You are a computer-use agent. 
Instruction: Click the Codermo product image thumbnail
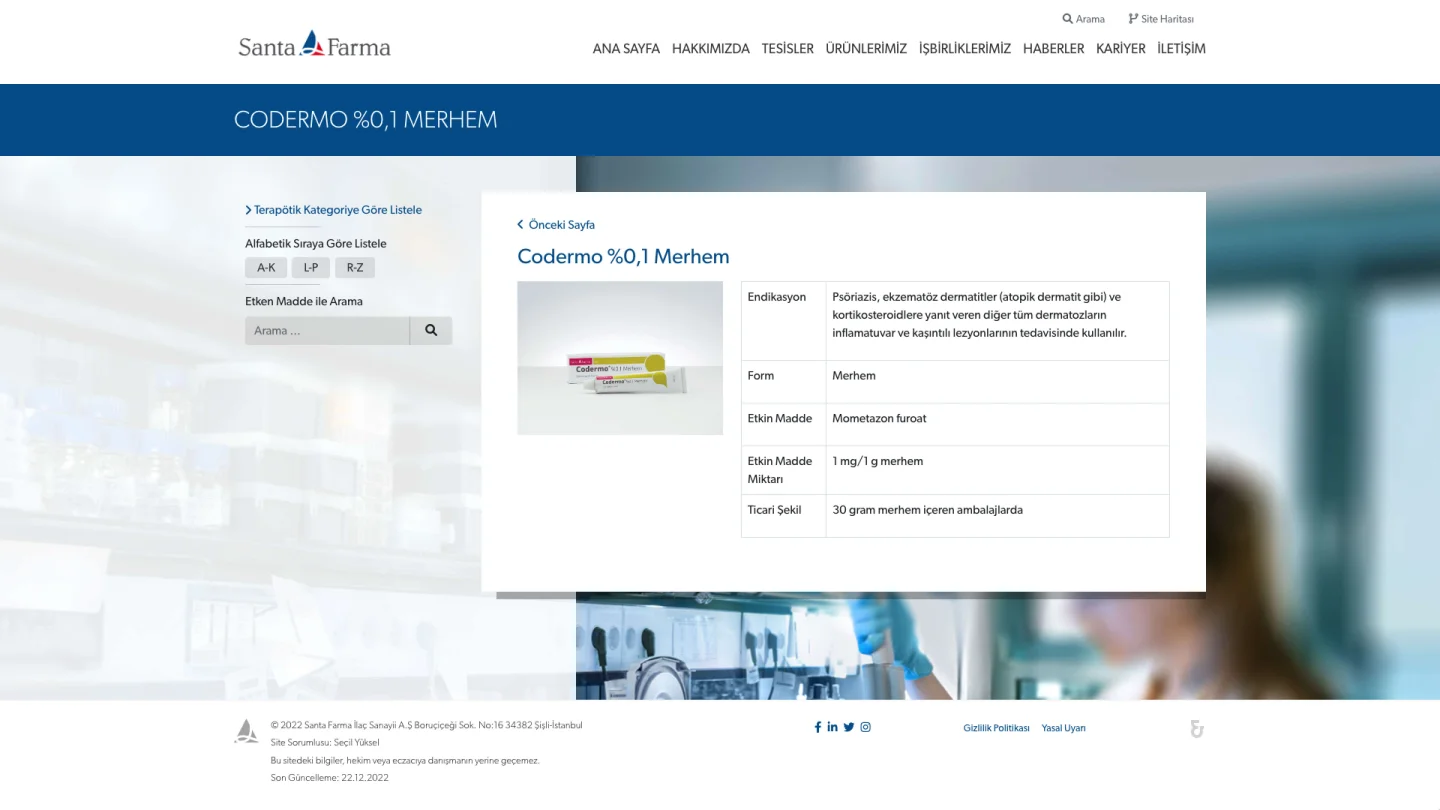tap(620, 358)
